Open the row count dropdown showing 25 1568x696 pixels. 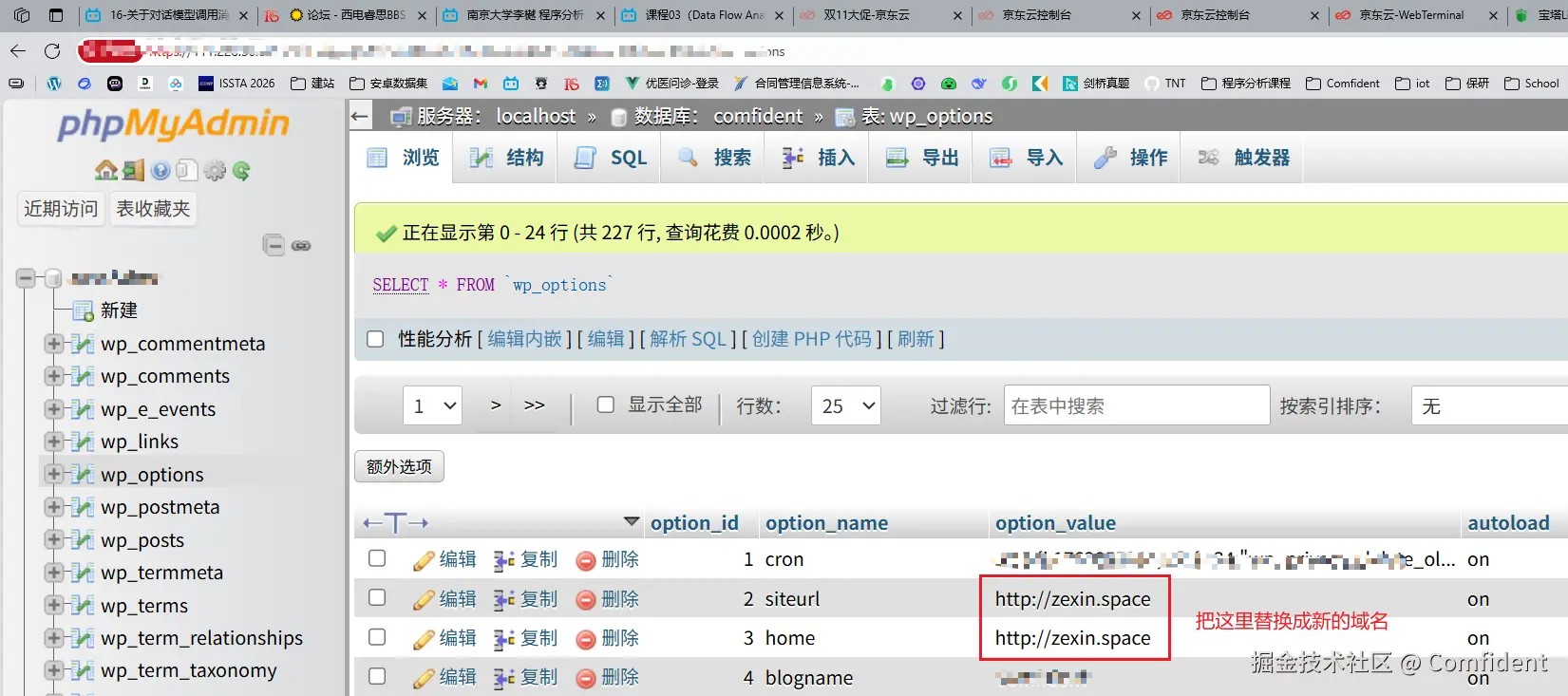[845, 405]
